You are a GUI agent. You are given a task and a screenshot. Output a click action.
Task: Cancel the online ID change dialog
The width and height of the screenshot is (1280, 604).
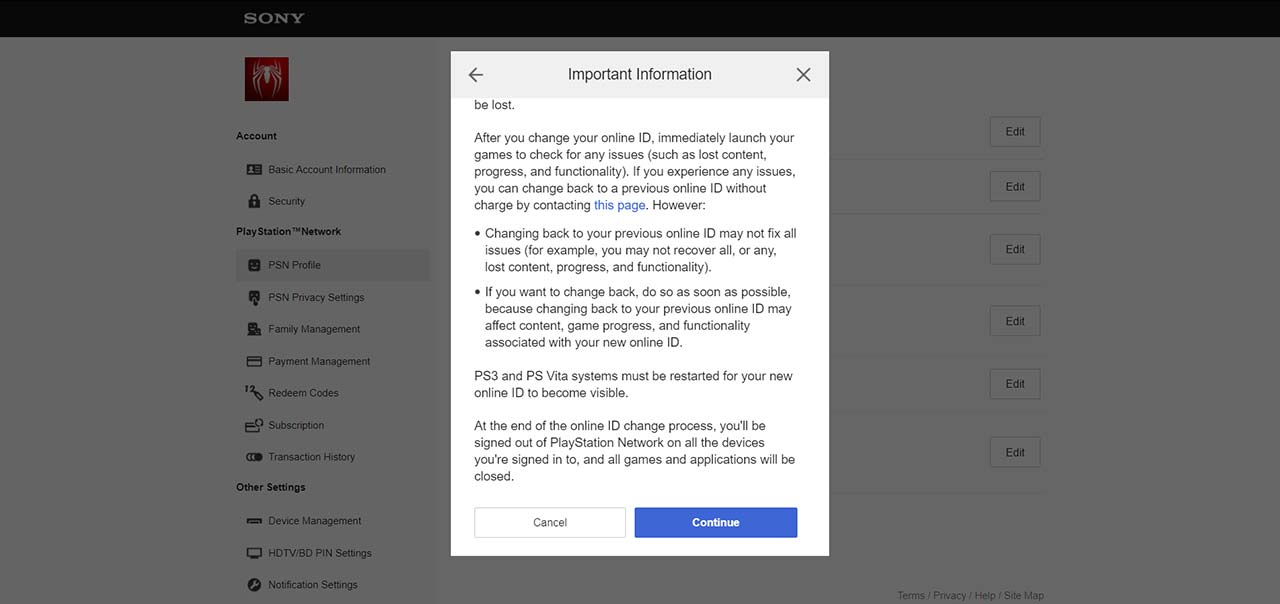550,522
